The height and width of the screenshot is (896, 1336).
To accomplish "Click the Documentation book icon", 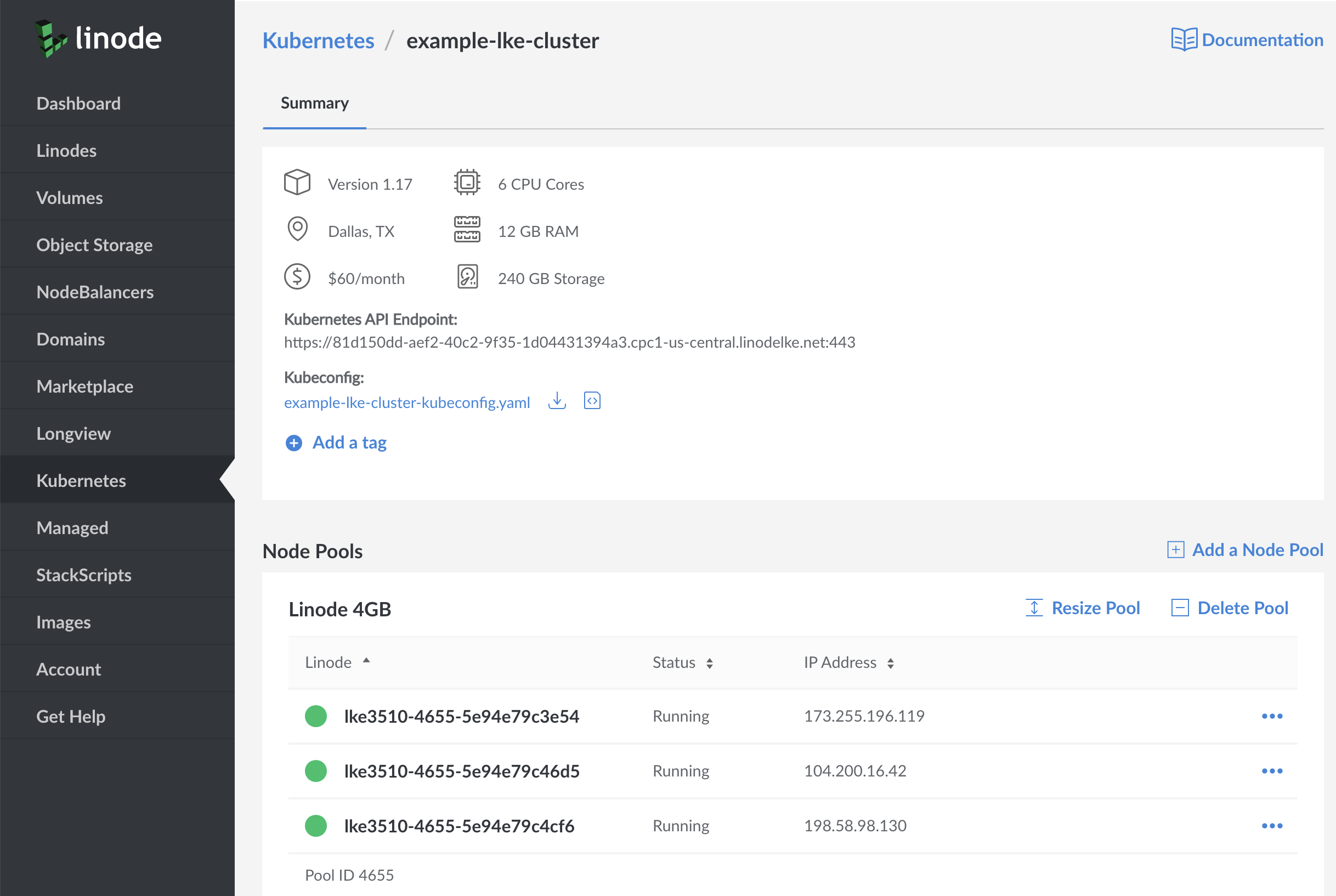I will (x=1184, y=39).
